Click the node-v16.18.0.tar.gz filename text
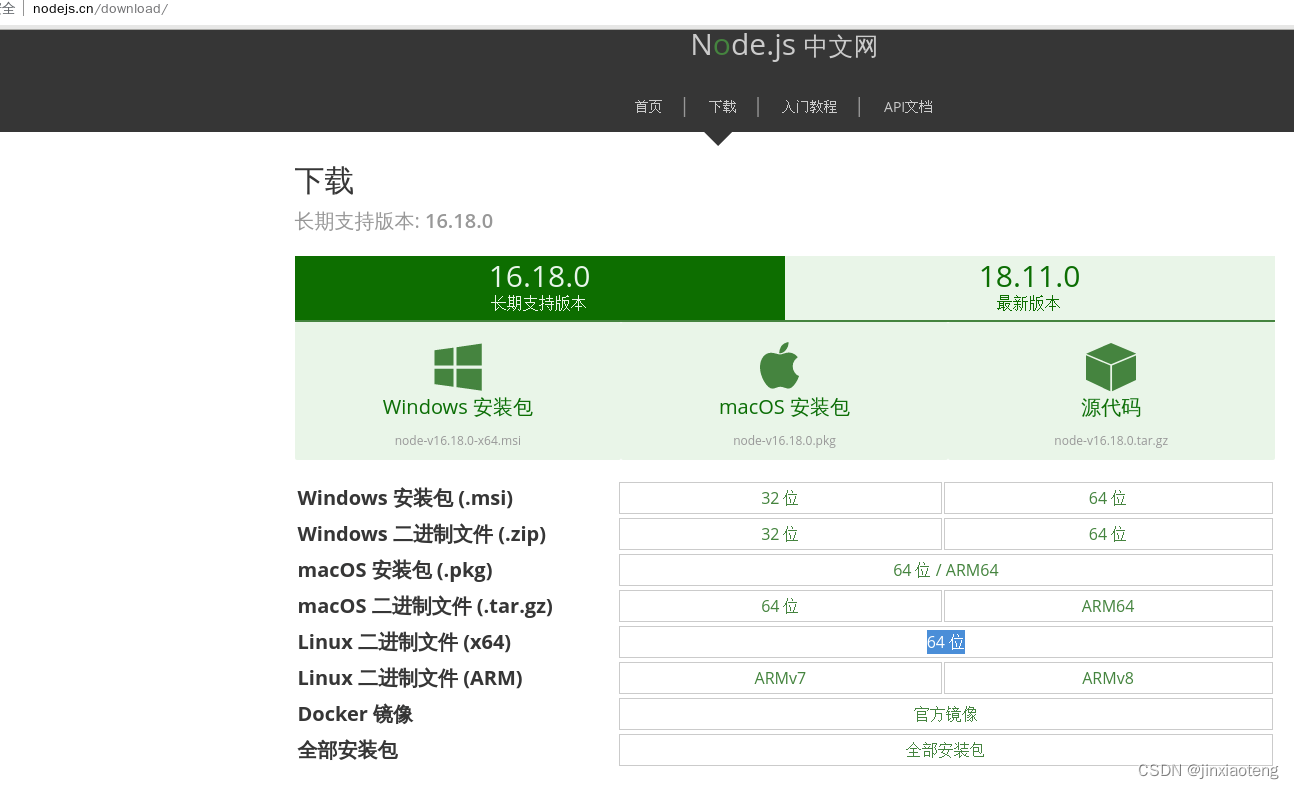 (1111, 440)
